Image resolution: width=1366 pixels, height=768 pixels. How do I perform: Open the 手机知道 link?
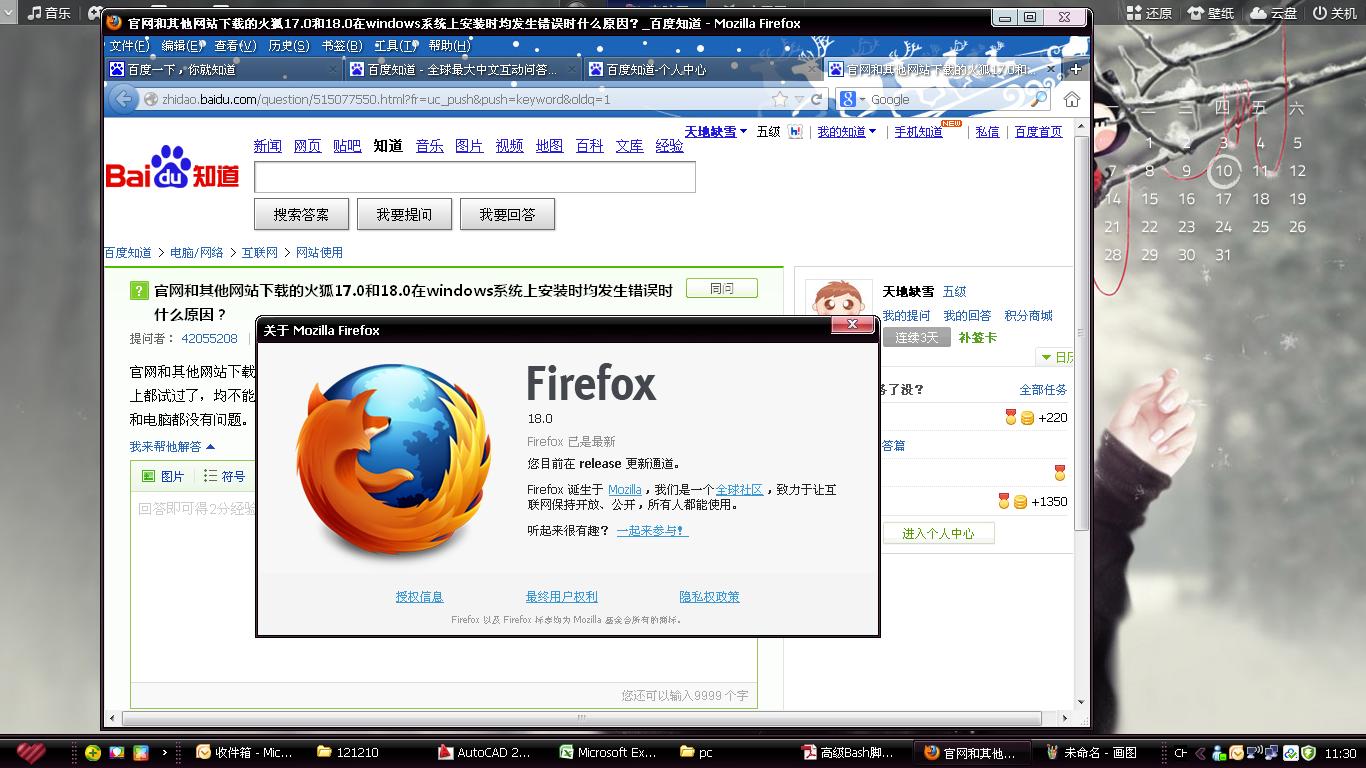pyautogui.click(x=918, y=131)
